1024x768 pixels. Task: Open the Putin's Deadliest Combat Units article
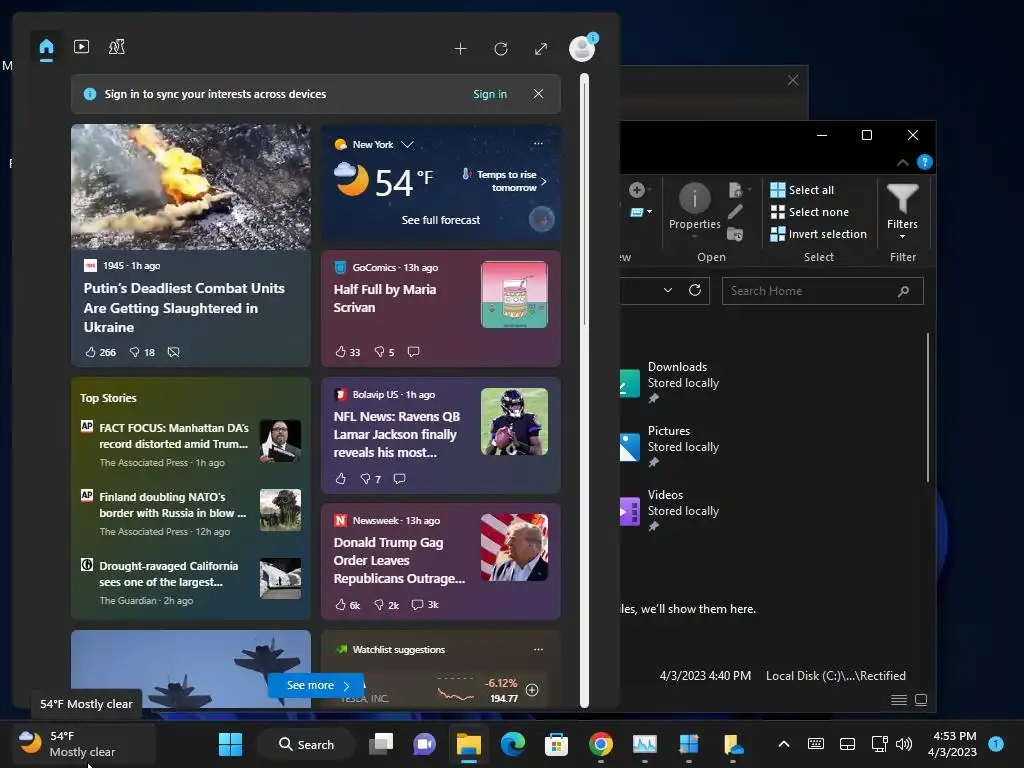[184, 308]
